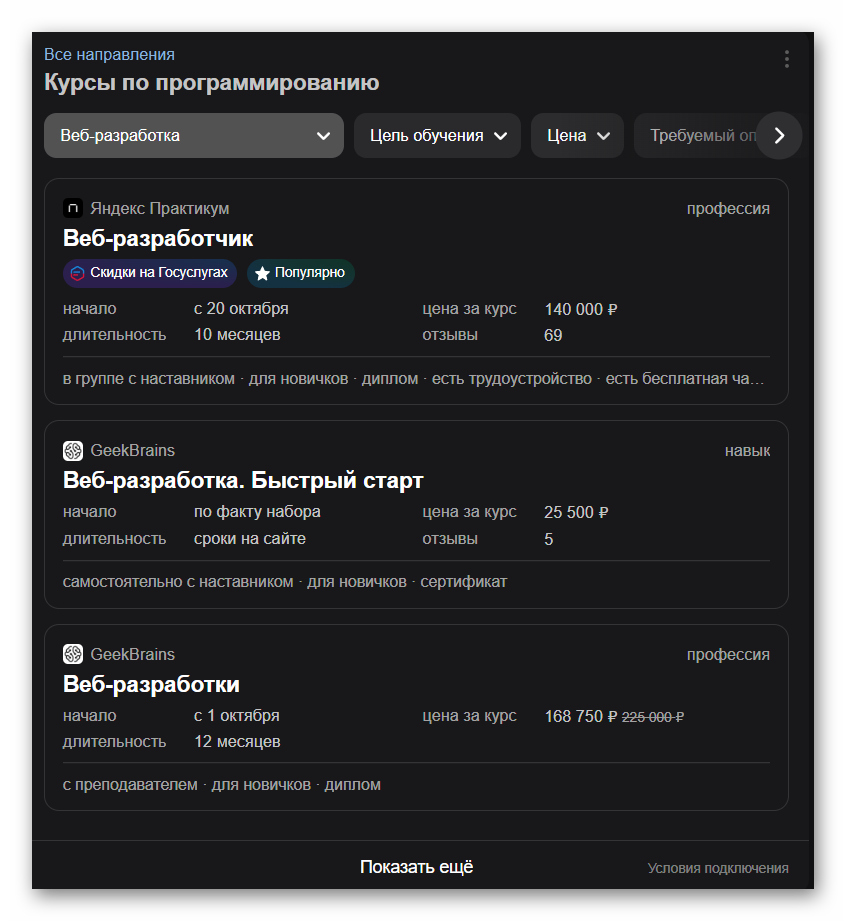Click the first GeekBrains logo icon

pos(73,451)
